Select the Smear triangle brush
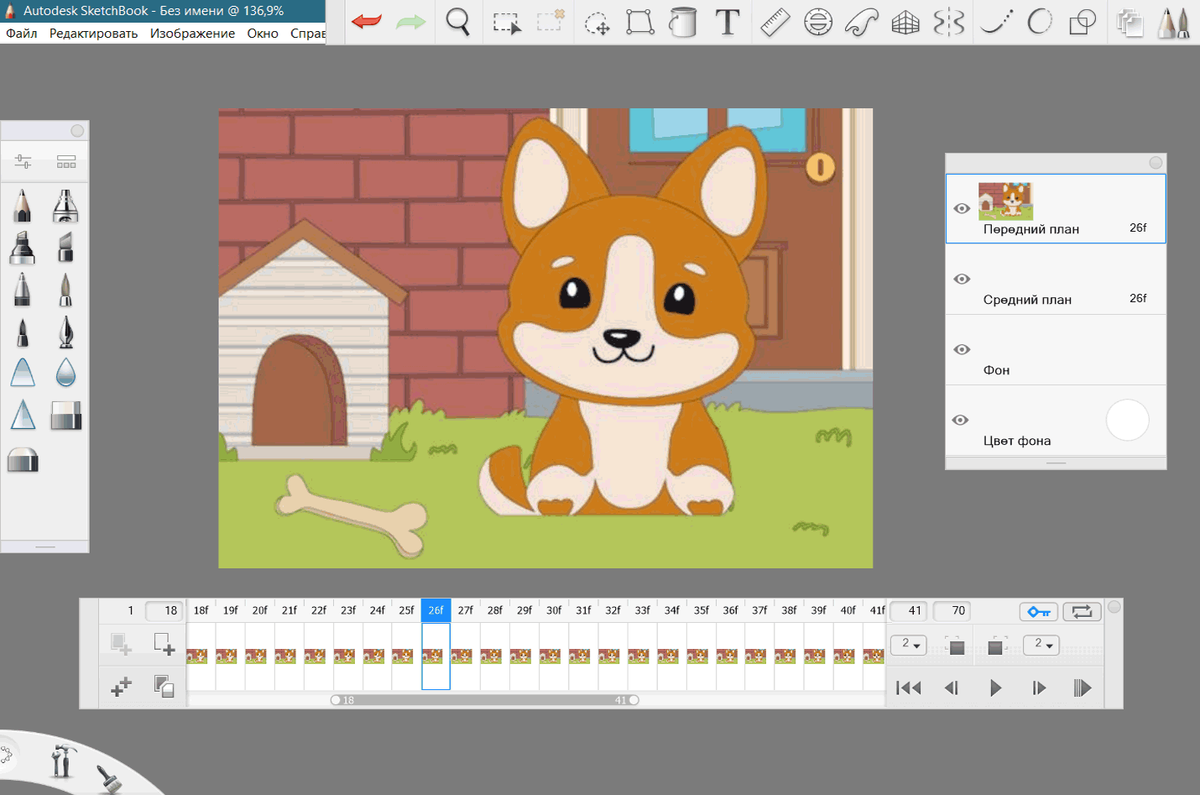 coord(24,372)
